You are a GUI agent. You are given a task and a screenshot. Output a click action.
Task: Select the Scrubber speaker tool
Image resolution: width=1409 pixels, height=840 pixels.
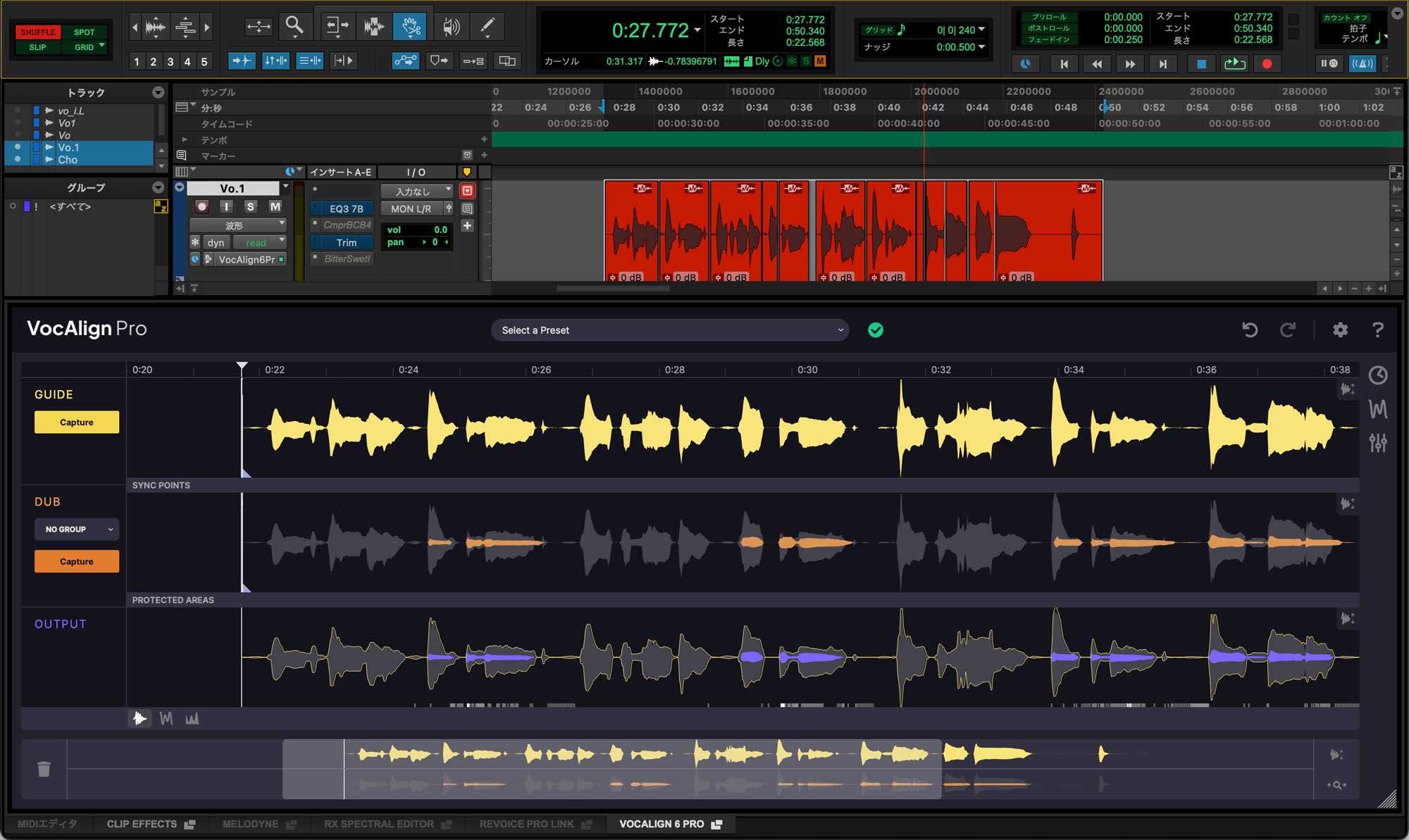451,27
